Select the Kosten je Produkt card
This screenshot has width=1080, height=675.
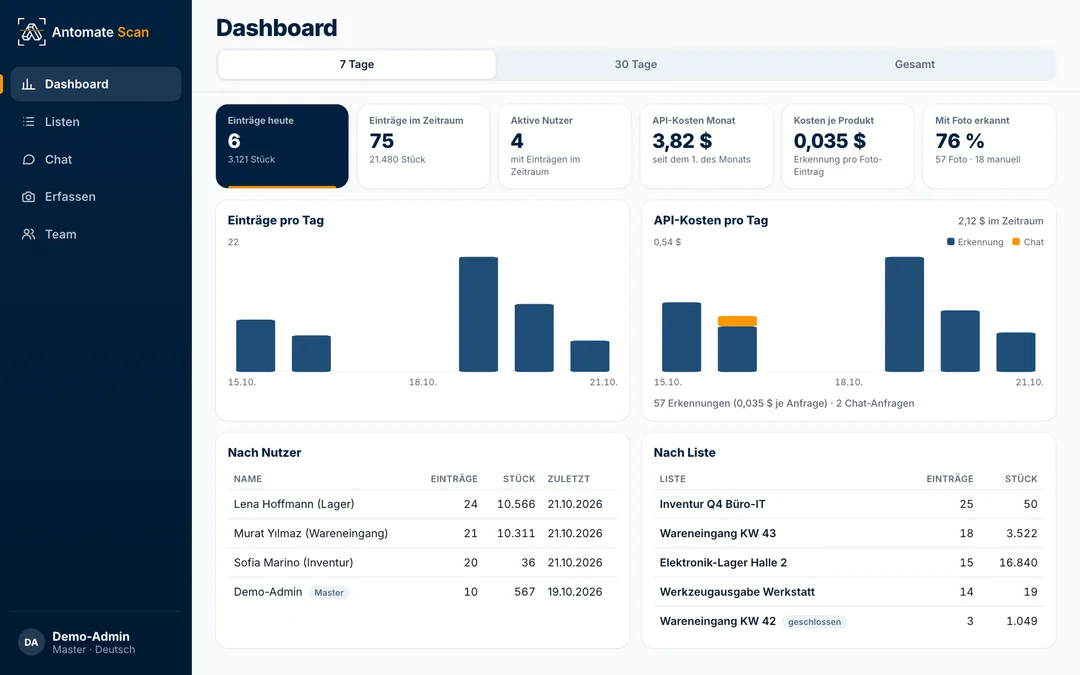click(848, 146)
